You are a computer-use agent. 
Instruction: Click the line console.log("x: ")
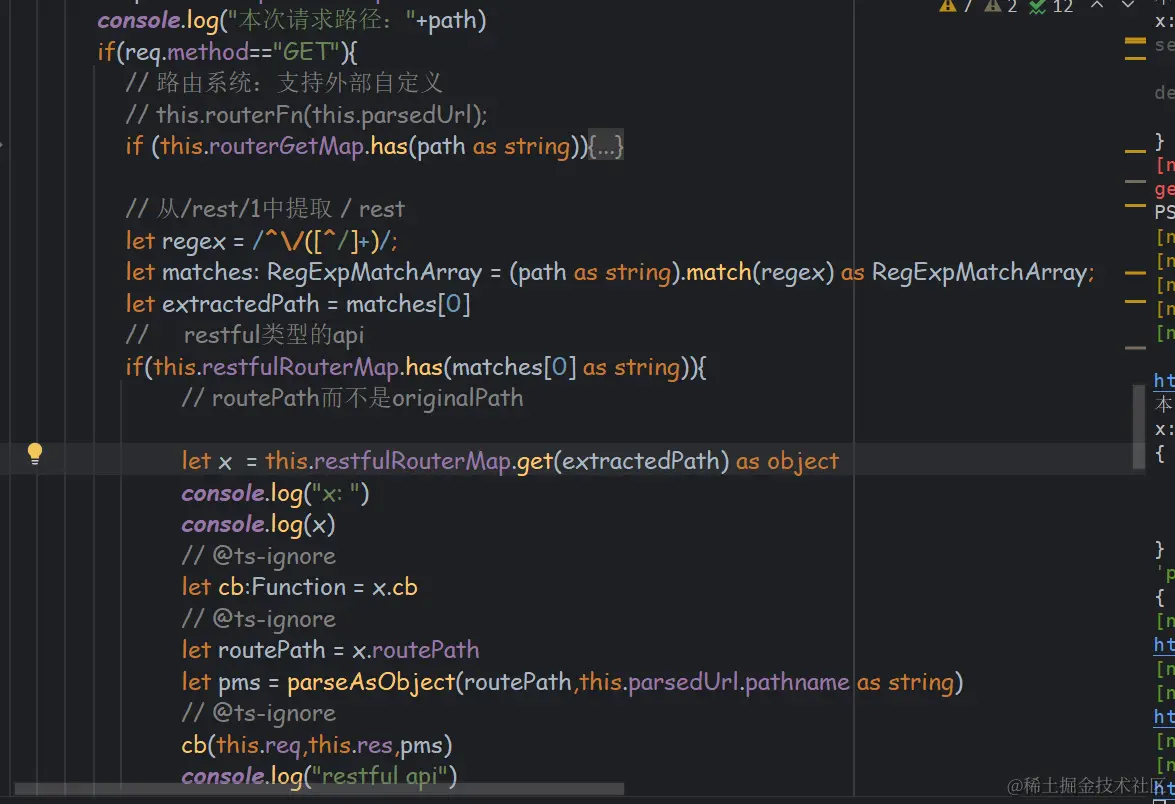[x=275, y=493]
